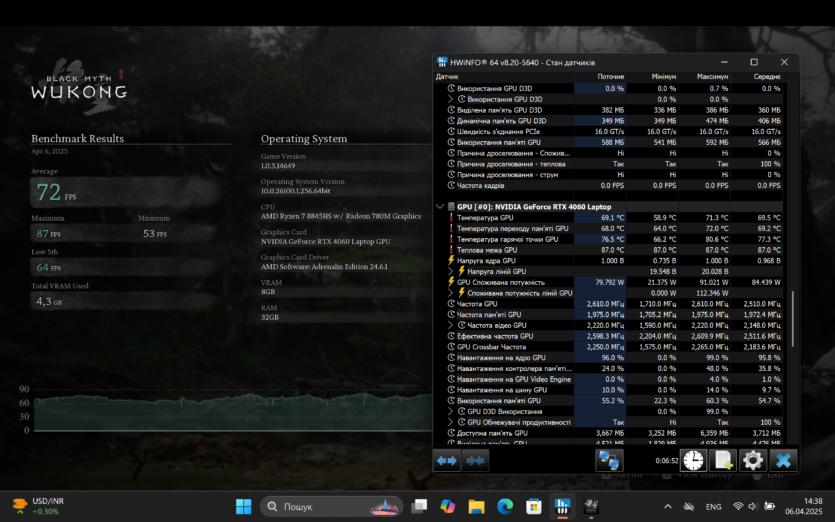
Task: Click the volume speaker tray icon
Action: 753,507
